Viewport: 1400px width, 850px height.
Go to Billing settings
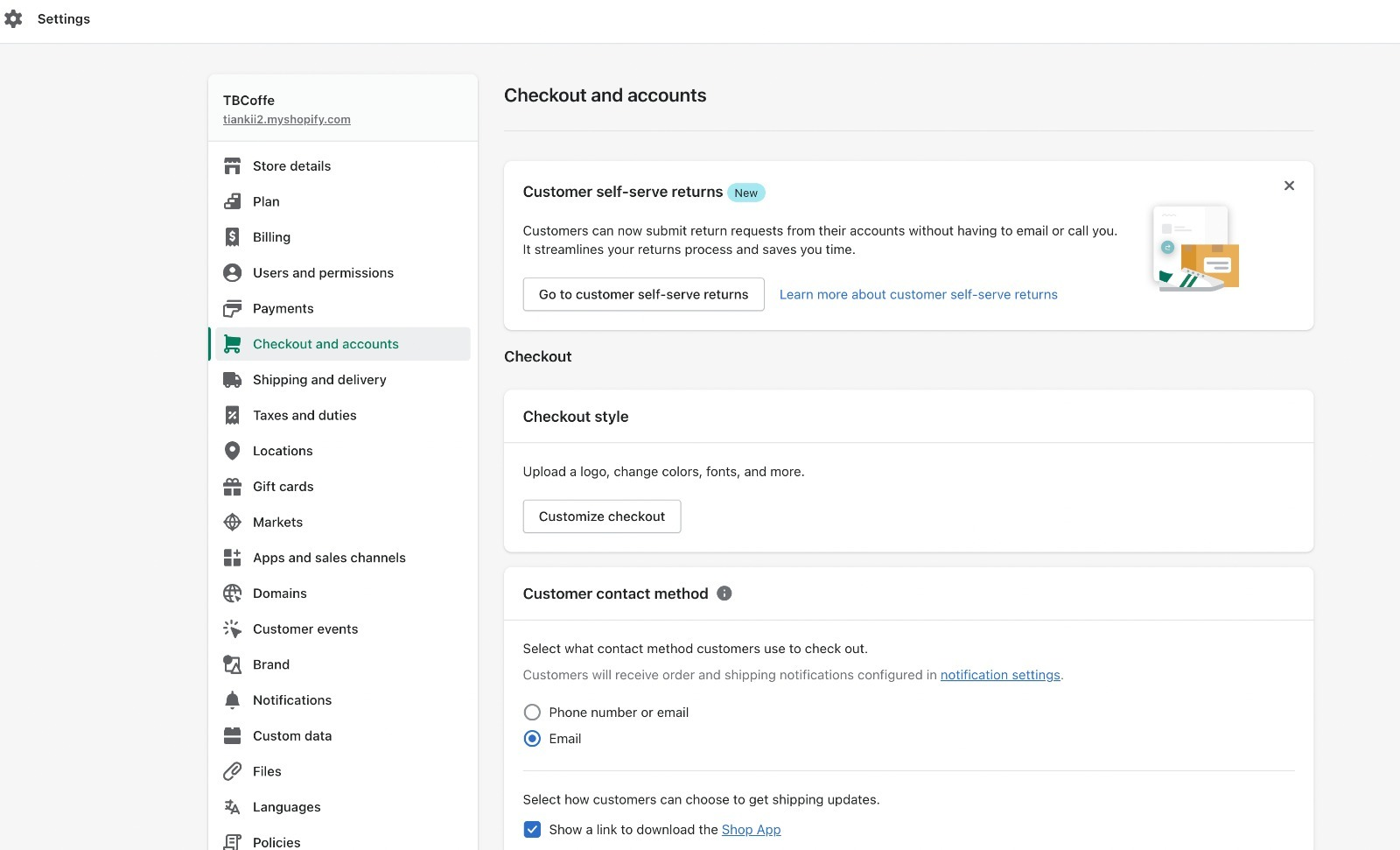pyautogui.click(x=271, y=237)
